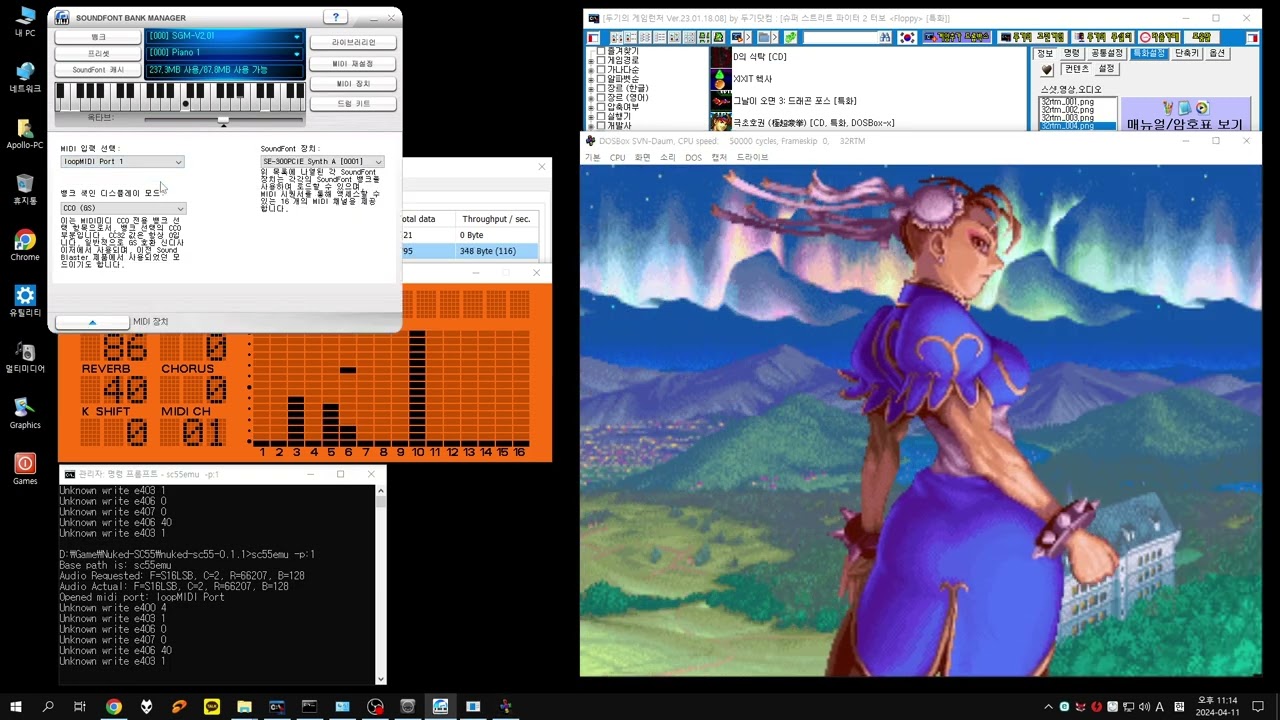Toggle the 실행기 checkbox
Screen dimensions: 1280x720
pyautogui.click(x=601, y=116)
